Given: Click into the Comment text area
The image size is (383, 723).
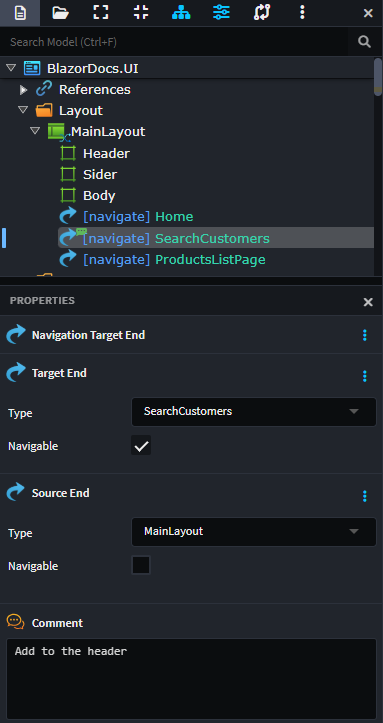Looking at the screenshot, I should 191,678.
